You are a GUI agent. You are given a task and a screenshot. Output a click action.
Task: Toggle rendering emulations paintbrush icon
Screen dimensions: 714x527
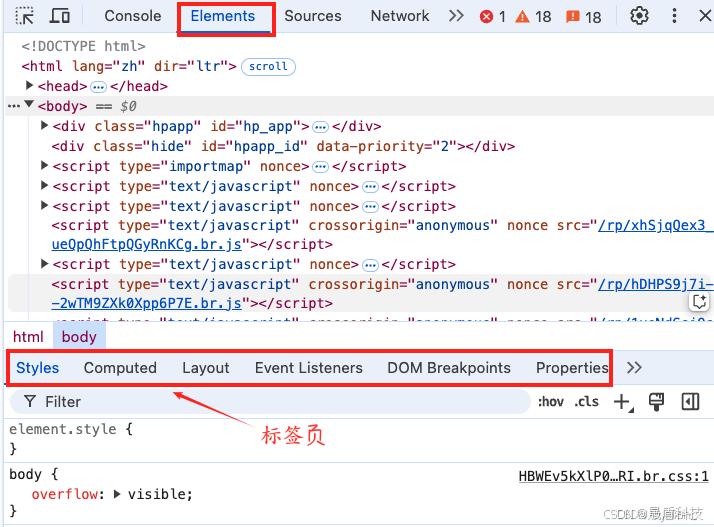point(656,402)
